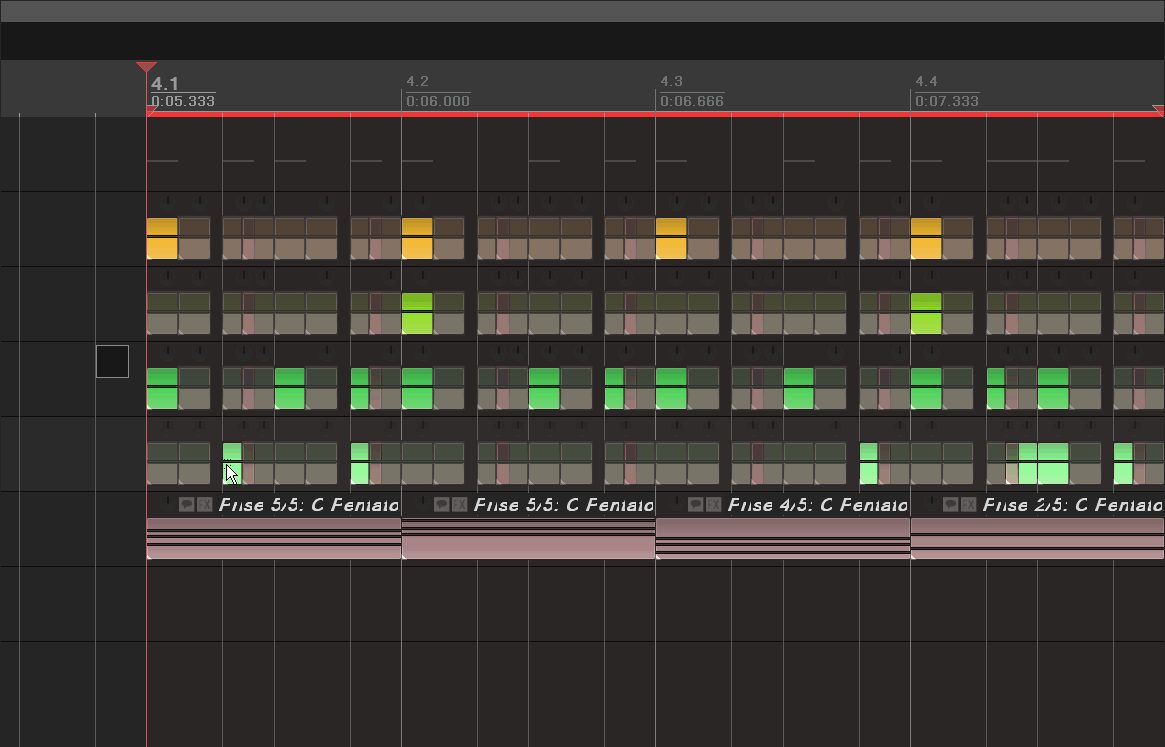Toggle the lime green step at beat 4.2
This screenshot has height=747, width=1165.
417,313
